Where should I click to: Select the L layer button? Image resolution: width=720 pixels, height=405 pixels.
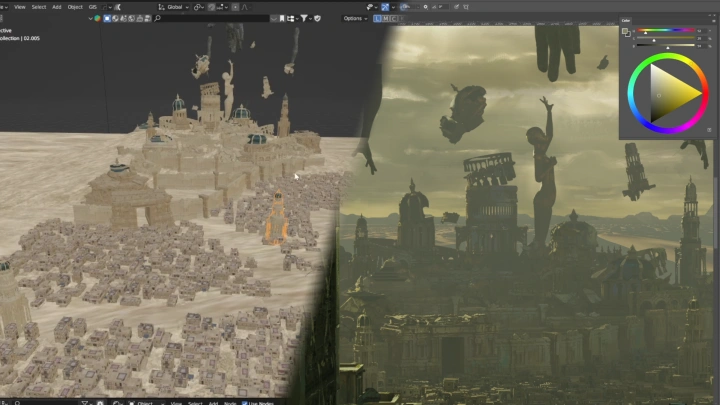pos(377,18)
